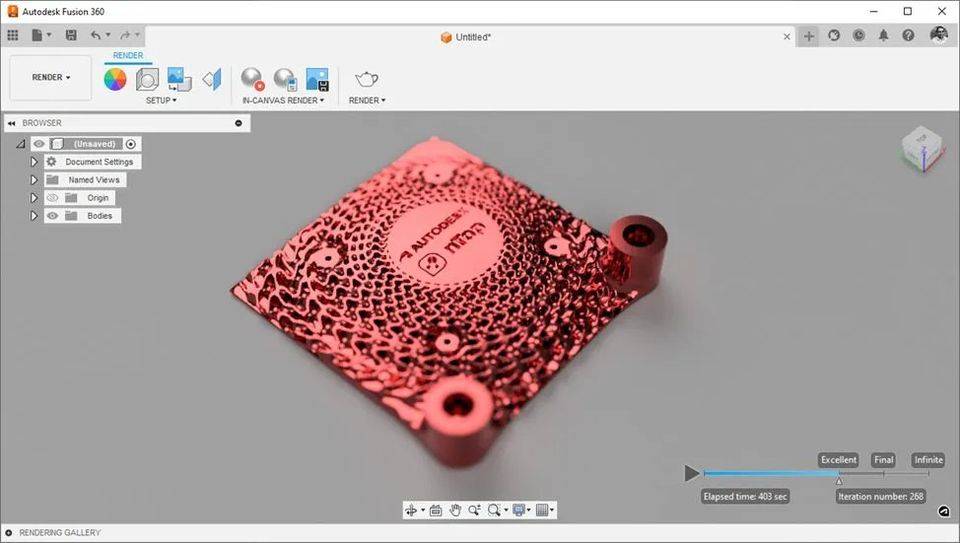Screen dimensions: 960x543
Task: Activate the Unsaved component radio button
Action: (x=130, y=144)
